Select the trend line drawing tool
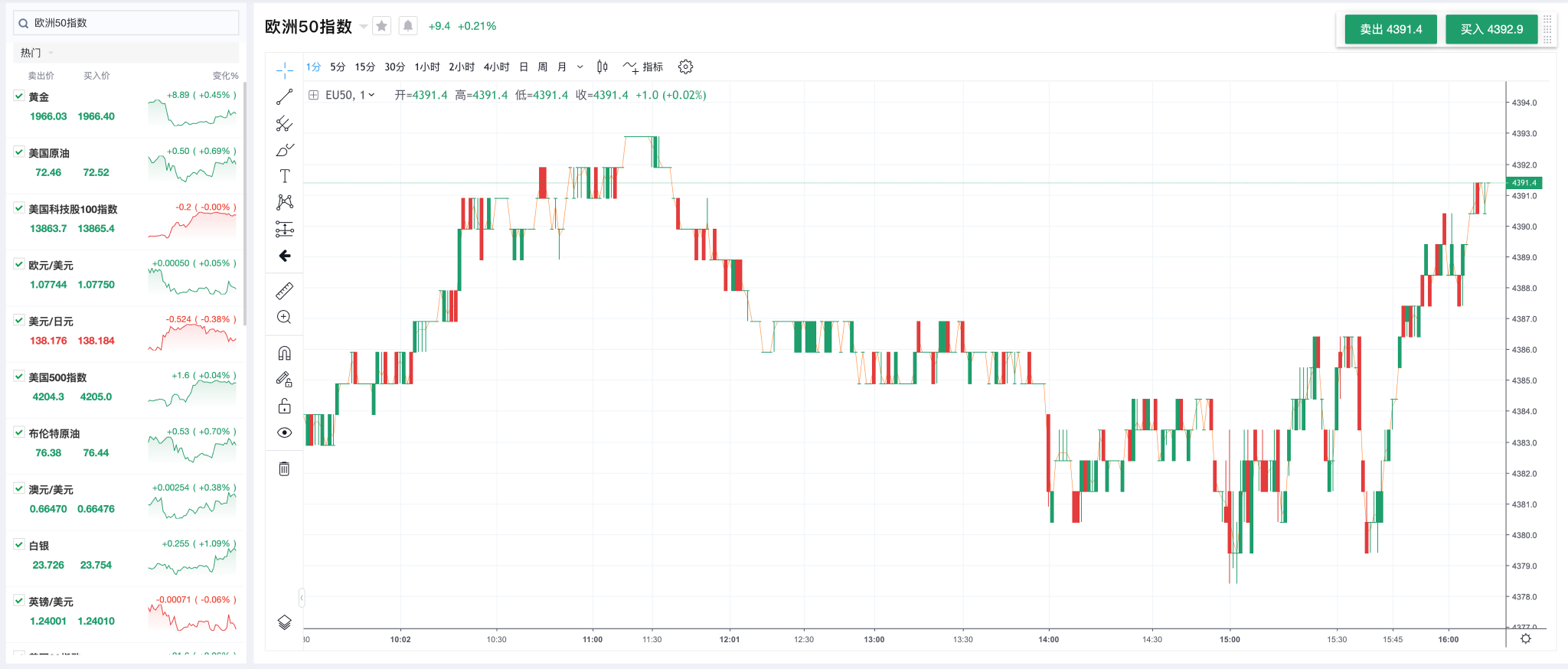Screen dimensions: 1568x669 [x=284, y=97]
